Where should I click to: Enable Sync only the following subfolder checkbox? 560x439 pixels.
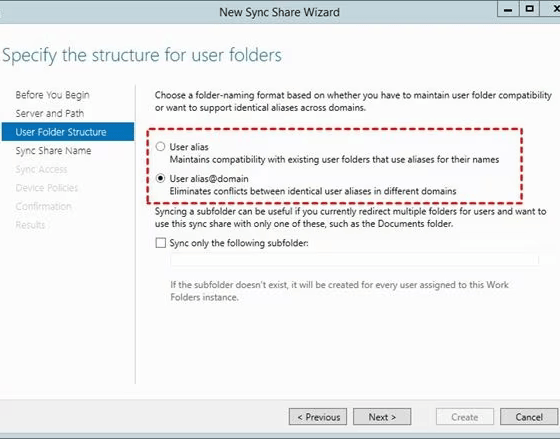click(161, 243)
